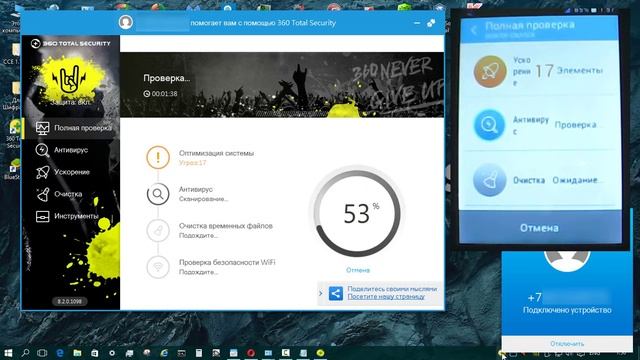
Task: Open Microsoft Store from taskbar
Action: click(x=94, y=353)
